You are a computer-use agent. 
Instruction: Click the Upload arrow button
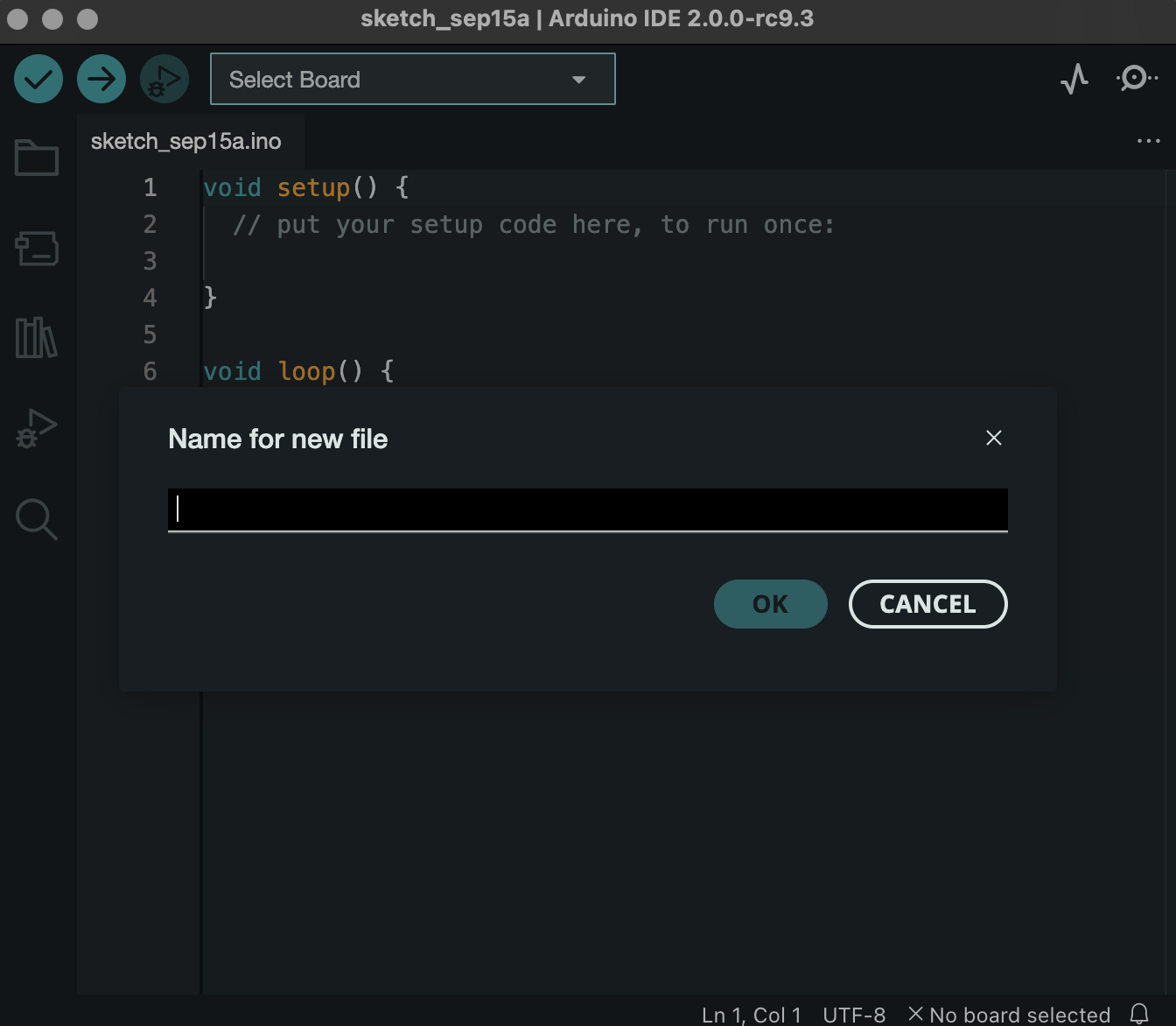coord(101,79)
